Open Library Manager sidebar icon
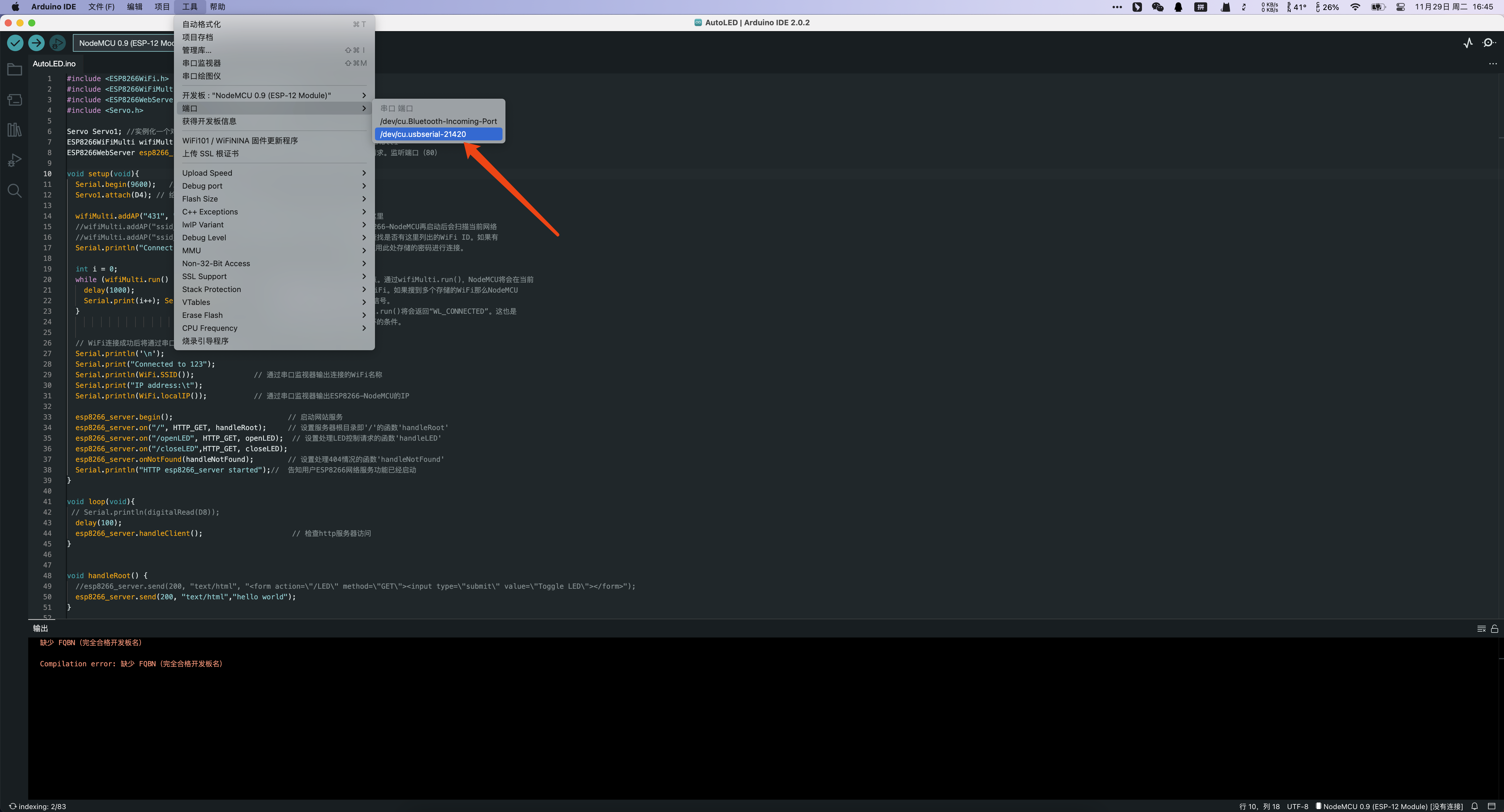The height and width of the screenshot is (812, 1504). coord(15,130)
